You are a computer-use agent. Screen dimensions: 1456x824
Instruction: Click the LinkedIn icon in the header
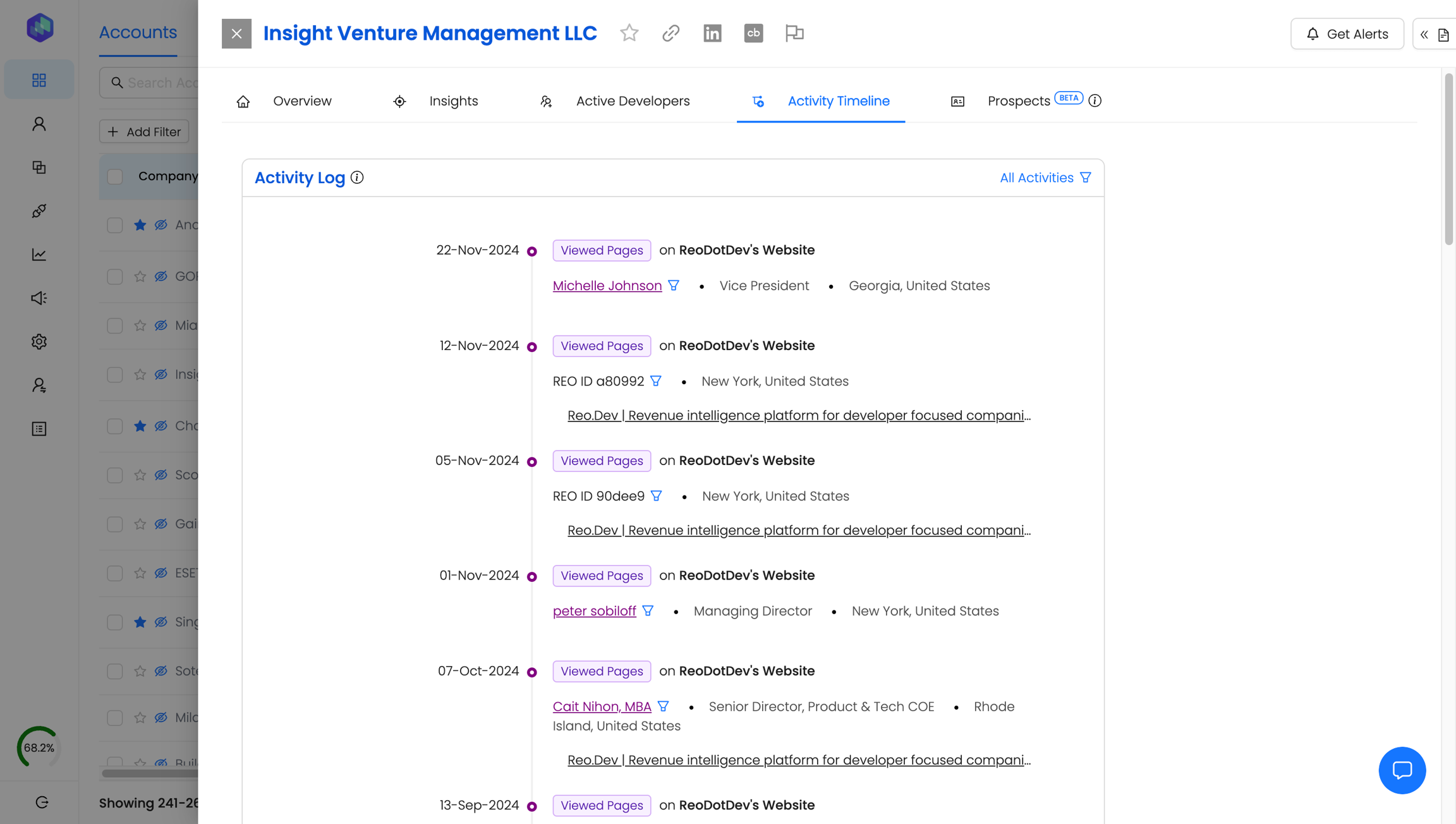(x=712, y=33)
